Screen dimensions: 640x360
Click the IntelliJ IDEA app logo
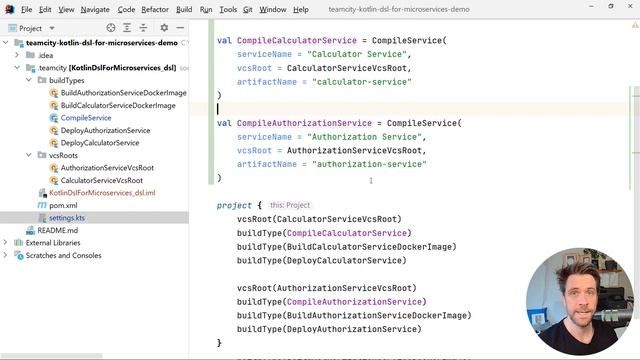pos(9,9)
